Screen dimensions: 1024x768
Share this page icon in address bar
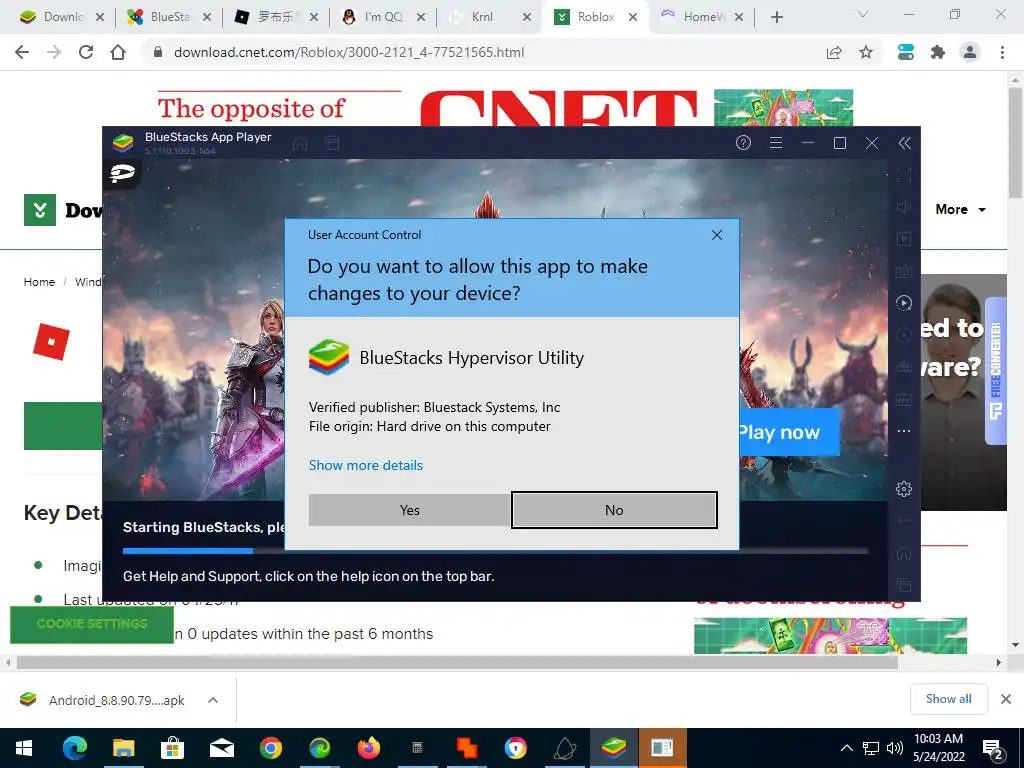pos(834,52)
